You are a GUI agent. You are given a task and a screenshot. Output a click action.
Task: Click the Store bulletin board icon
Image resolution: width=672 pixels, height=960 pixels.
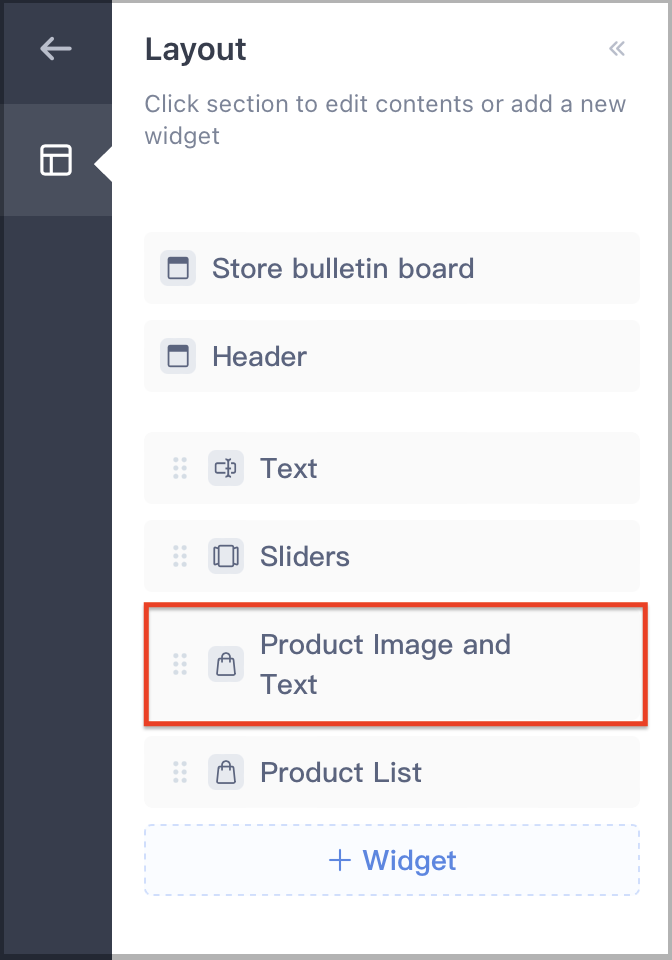point(178,268)
